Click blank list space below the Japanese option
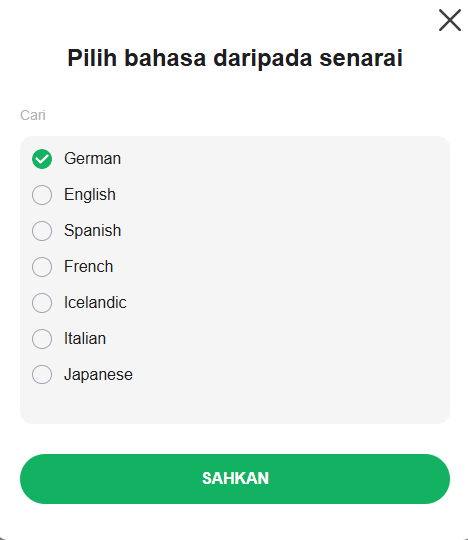The width and height of the screenshot is (468, 540). [x=235, y=405]
